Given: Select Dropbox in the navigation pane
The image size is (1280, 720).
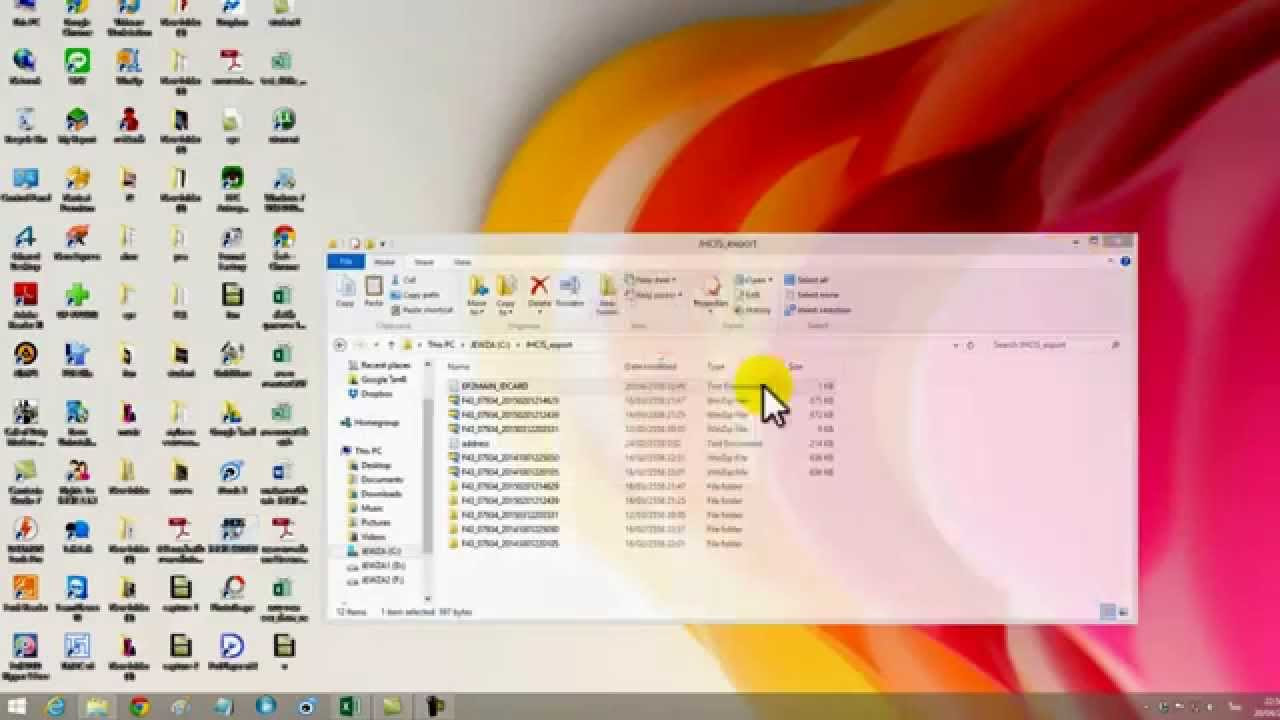Looking at the screenshot, I should [x=370, y=394].
